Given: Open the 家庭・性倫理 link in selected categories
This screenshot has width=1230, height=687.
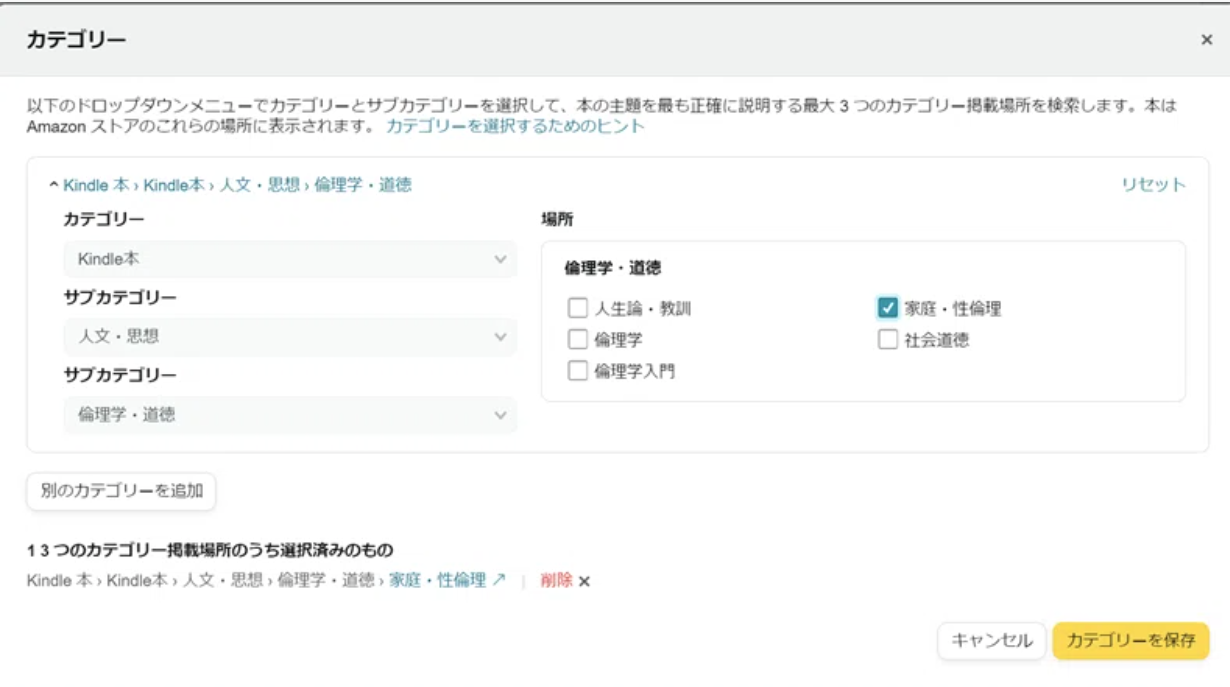Looking at the screenshot, I should [437, 580].
